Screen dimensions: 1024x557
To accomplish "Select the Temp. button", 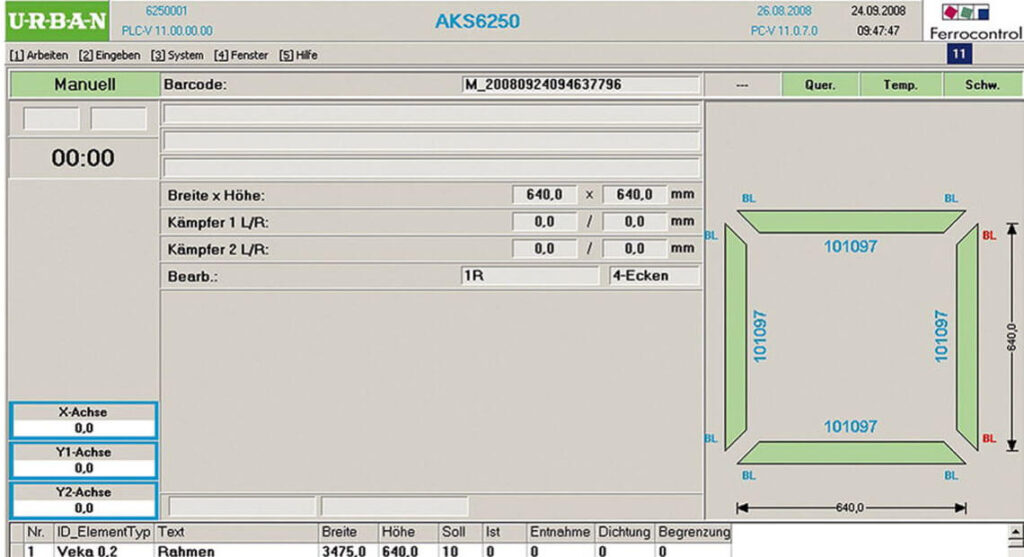I will tap(901, 85).
